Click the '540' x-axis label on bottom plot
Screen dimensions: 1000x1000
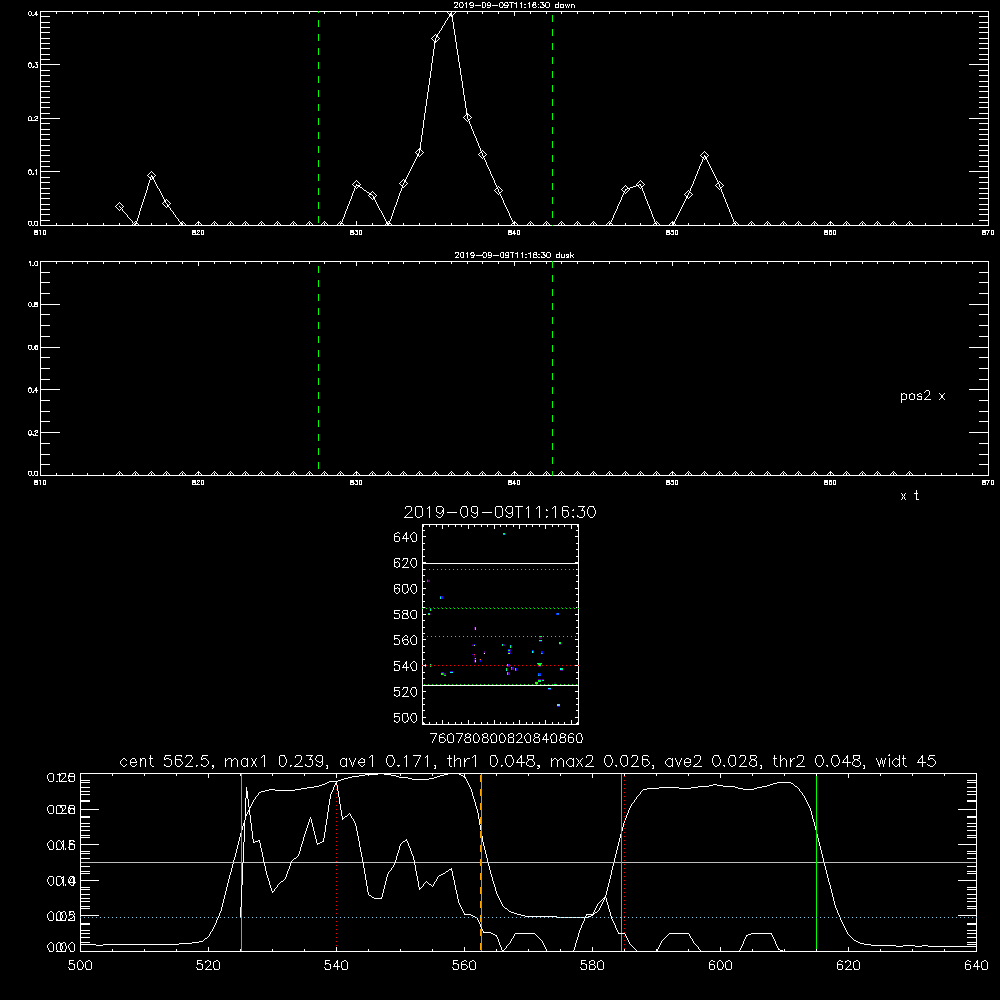(x=336, y=966)
